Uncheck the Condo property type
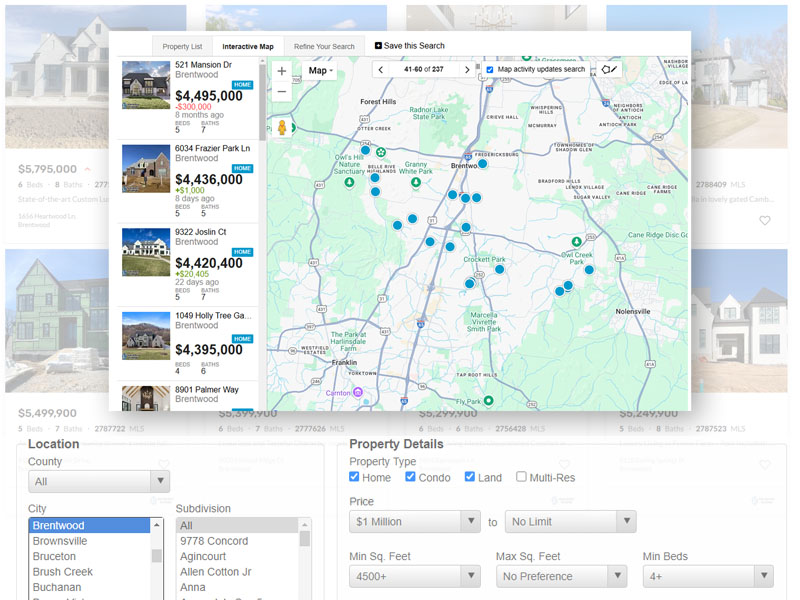Screen dimensions: 800x600 [x=410, y=477]
